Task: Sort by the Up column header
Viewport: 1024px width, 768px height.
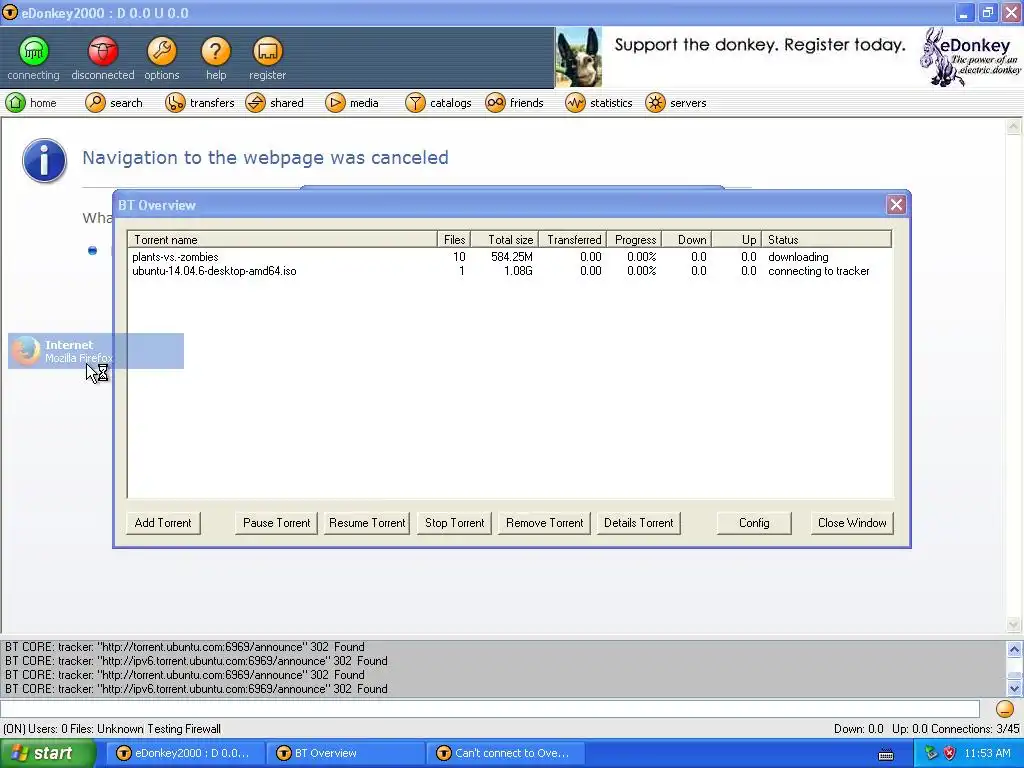Action: [x=737, y=240]
